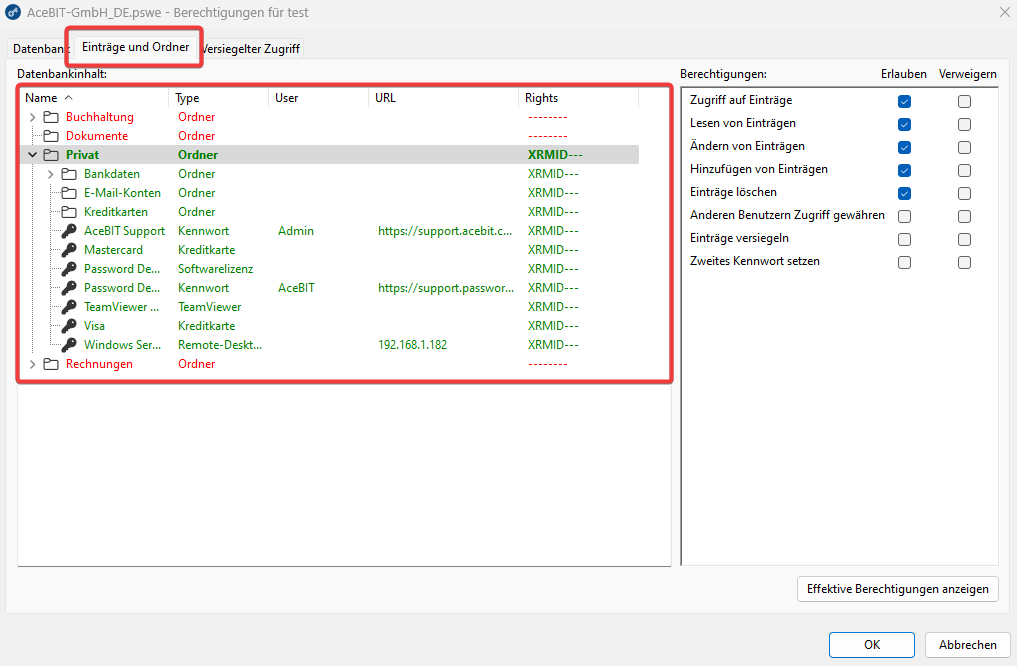Tick Verweigern for Zweites Kennwort setzen
Screen dimensions: 1017x666
coord(964,263)
